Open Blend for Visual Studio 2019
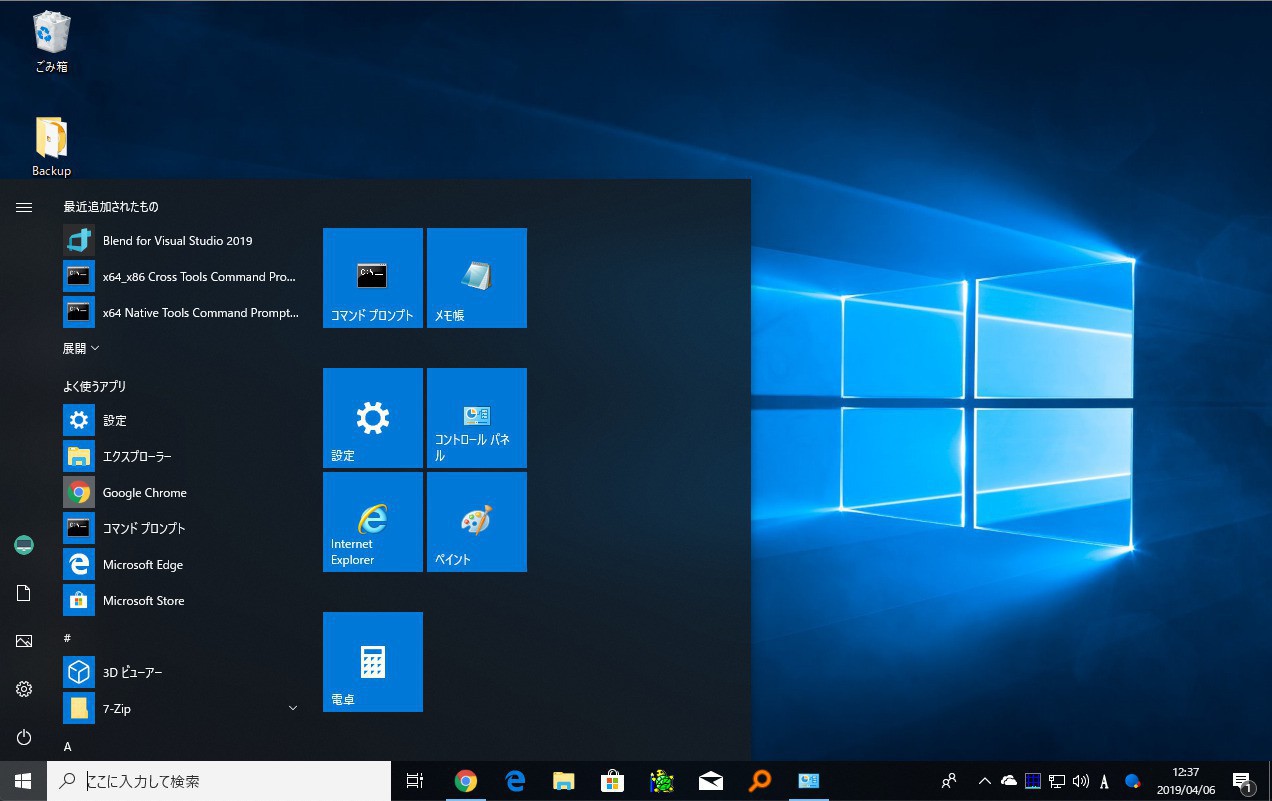 pos(177,241)
